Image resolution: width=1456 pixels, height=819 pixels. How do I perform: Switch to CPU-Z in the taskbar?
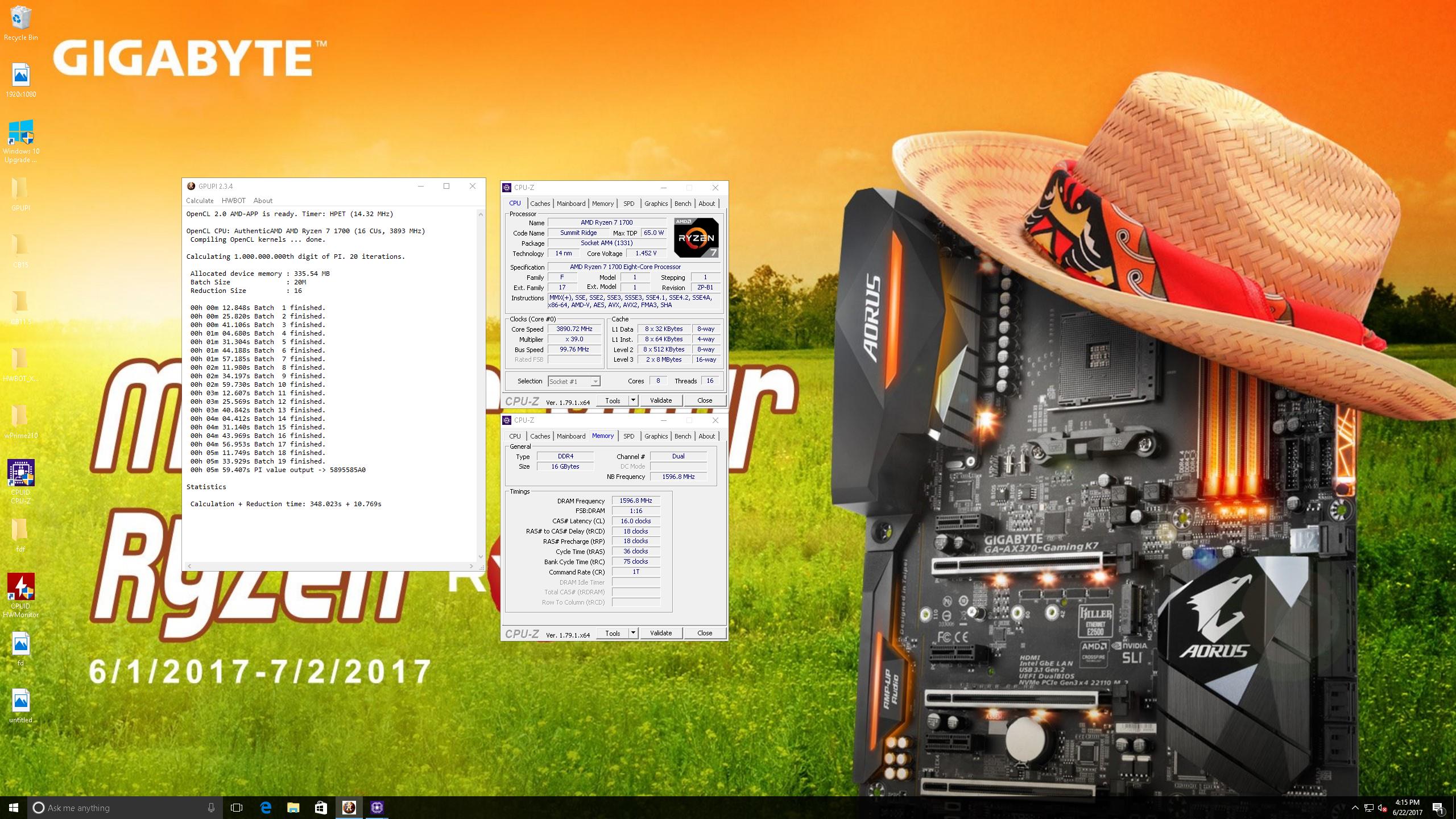coord(377,808)
